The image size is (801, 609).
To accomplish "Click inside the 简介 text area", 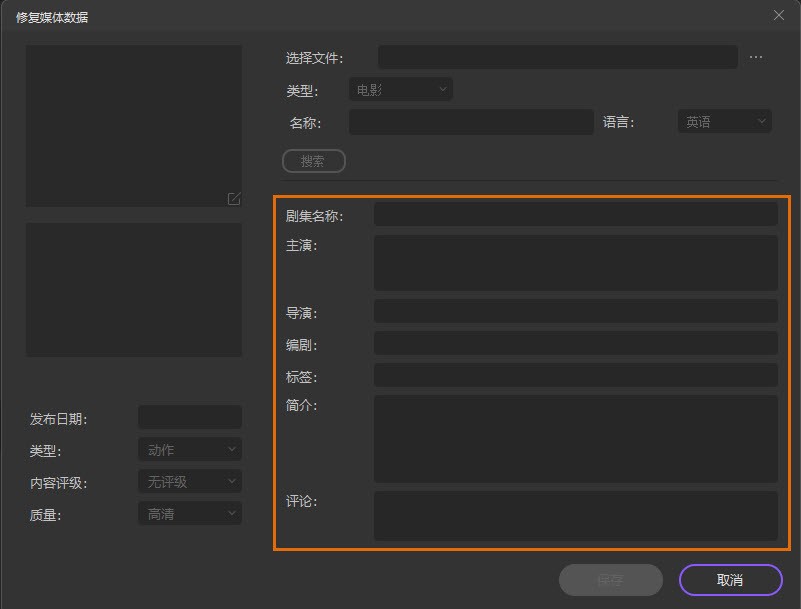I will (575, 438).
